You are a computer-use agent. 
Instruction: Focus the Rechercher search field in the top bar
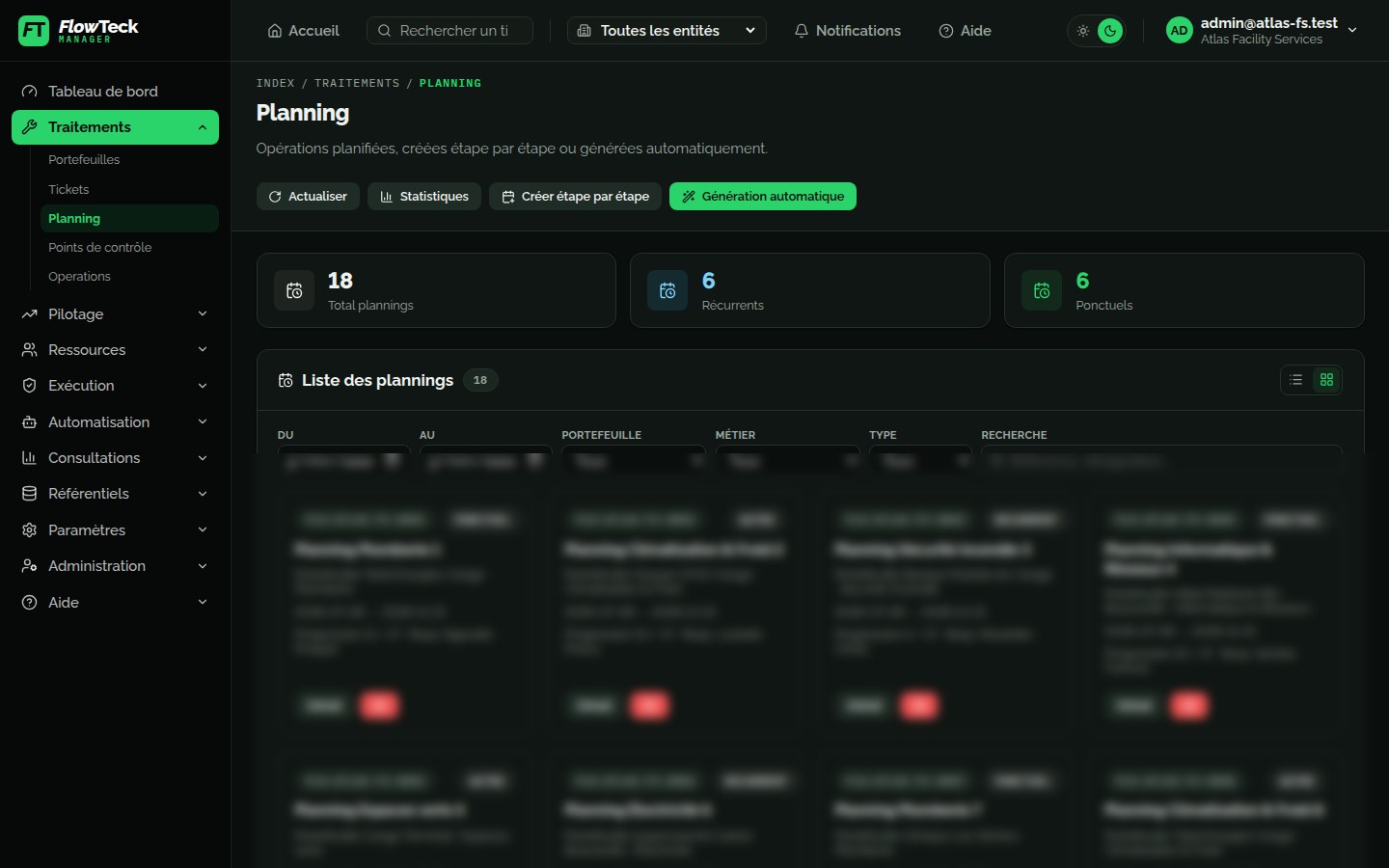(449, 31)
